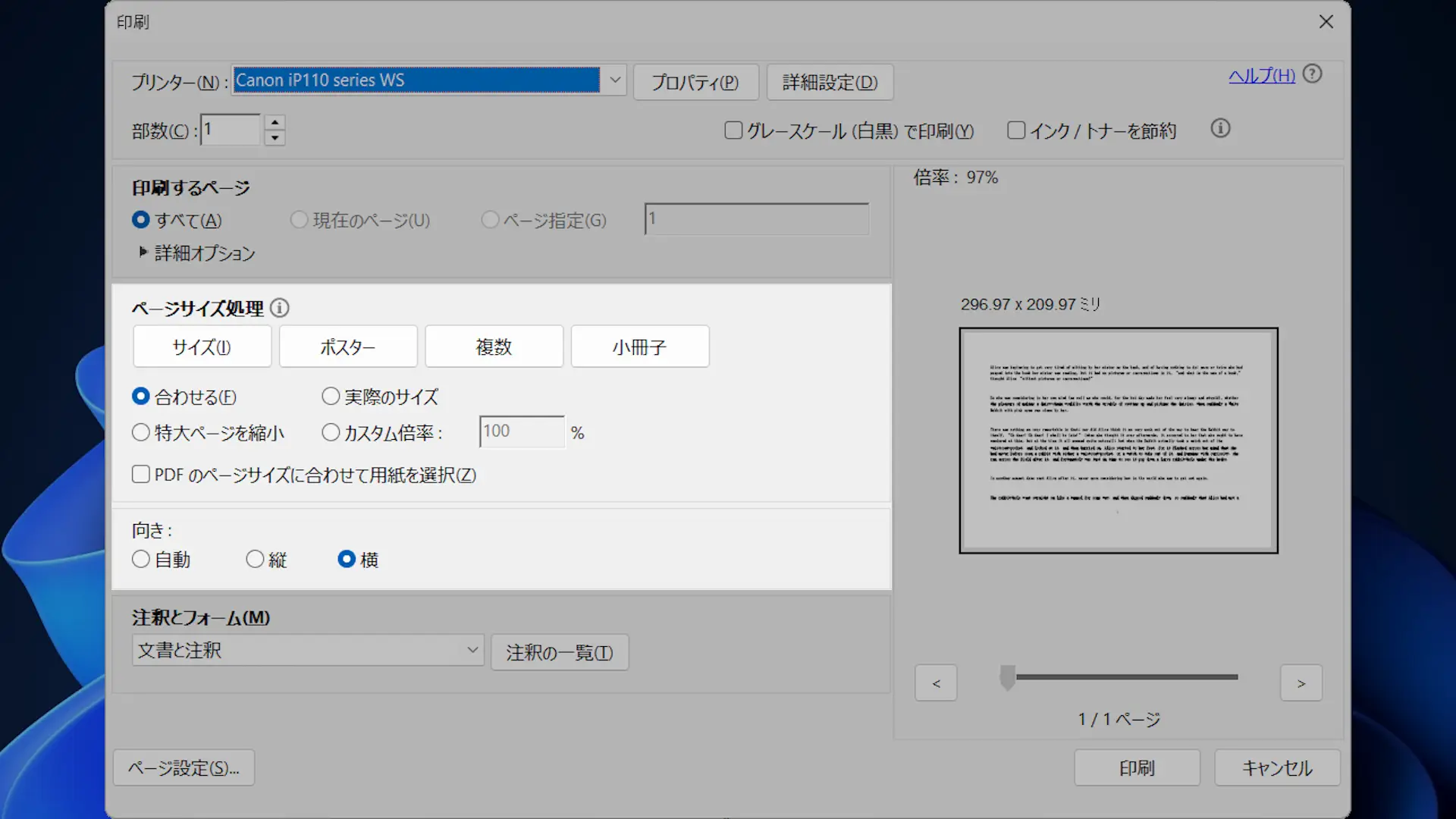Click the page preview slider handle
This screenshot has width=1456, height=819.
point(1008,677)
